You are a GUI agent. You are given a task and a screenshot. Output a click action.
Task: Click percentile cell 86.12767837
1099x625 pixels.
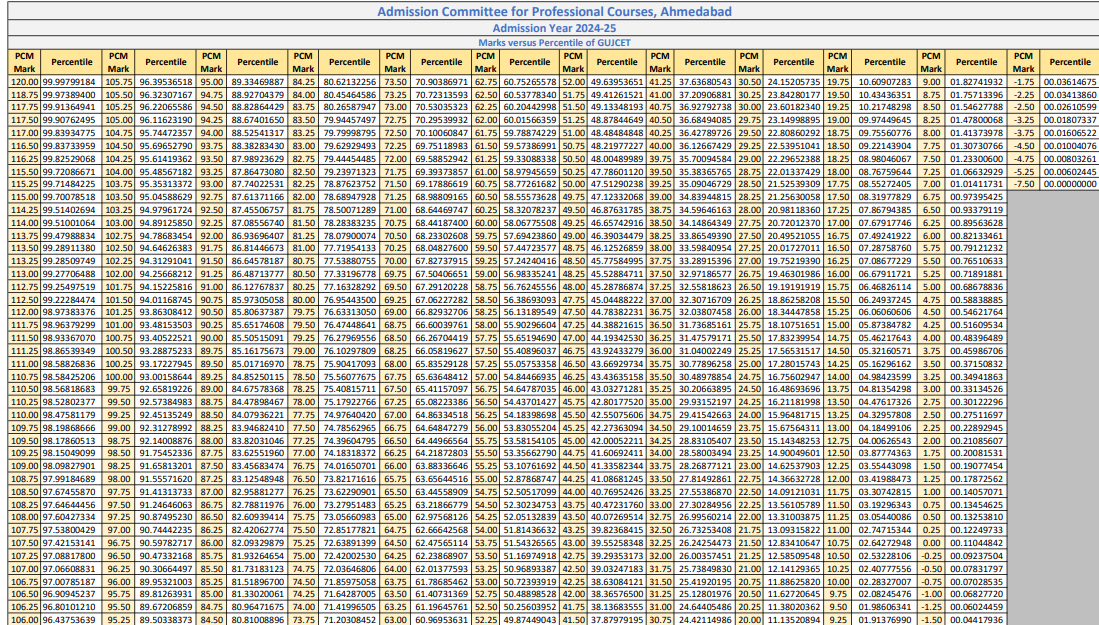257,287
